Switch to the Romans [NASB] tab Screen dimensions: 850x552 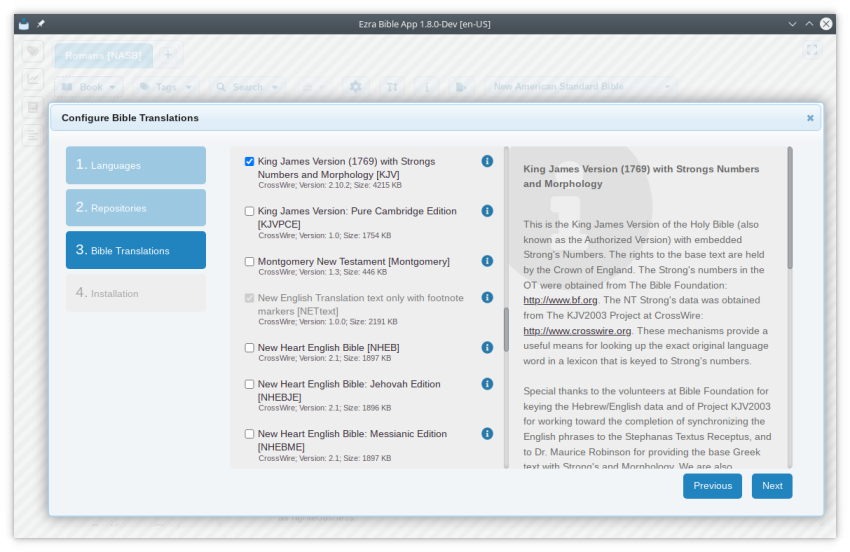click(x=103, y=55)
